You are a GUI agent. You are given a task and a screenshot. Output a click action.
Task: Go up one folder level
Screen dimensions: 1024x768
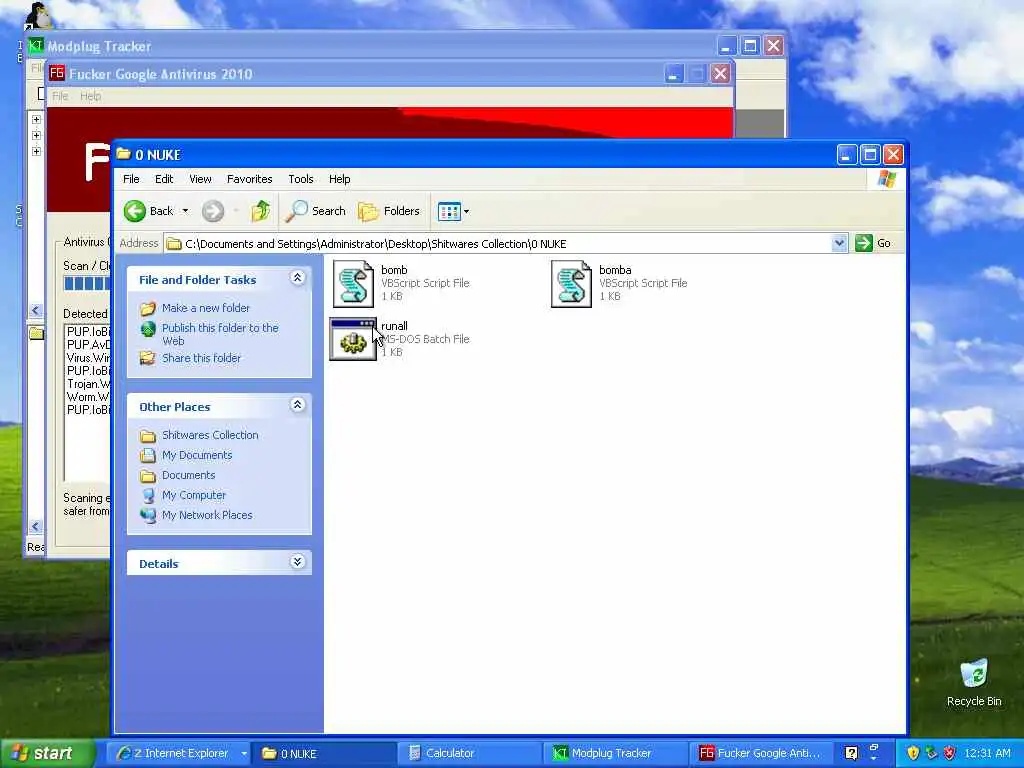[x=261, y=211]
